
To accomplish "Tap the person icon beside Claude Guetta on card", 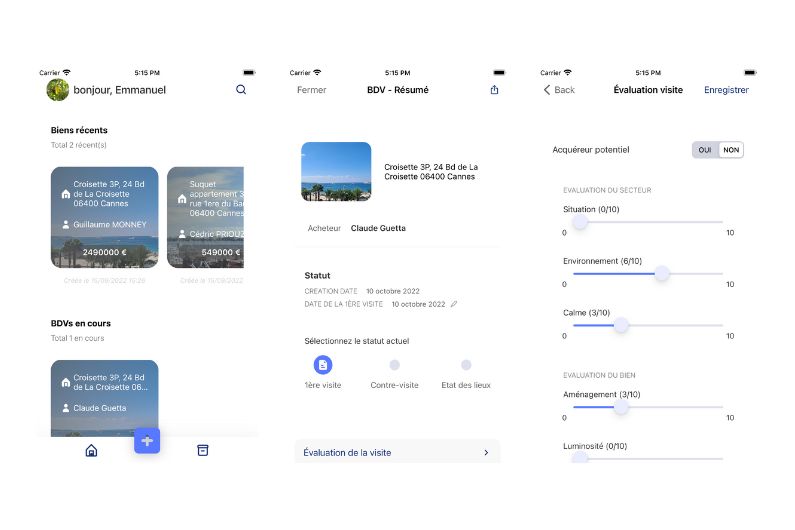I will [x=65, y=408].
